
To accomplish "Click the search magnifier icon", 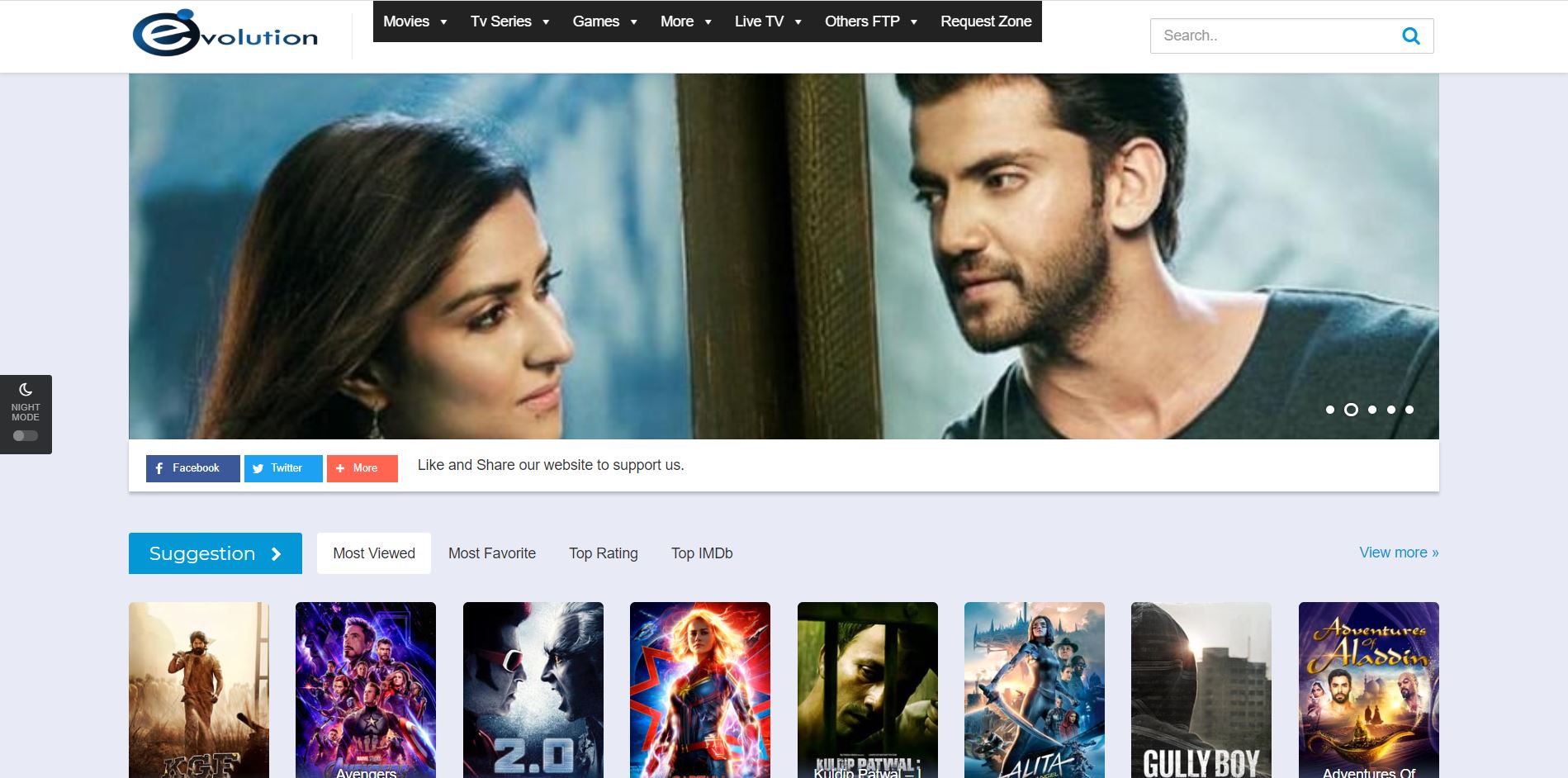I will (1410, 36).
